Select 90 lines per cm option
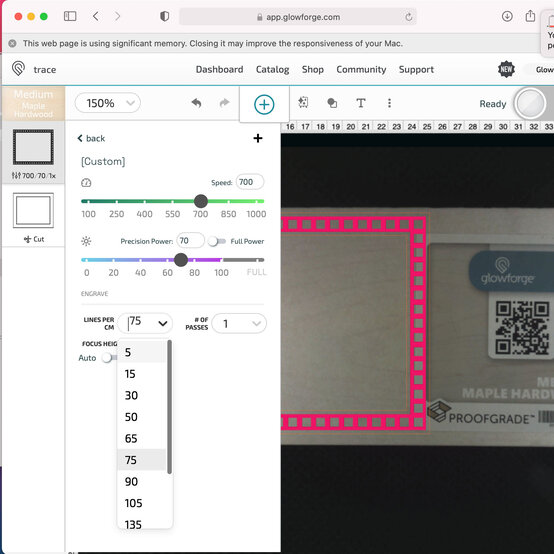This screenshot has height=554, width=554. 141,482
